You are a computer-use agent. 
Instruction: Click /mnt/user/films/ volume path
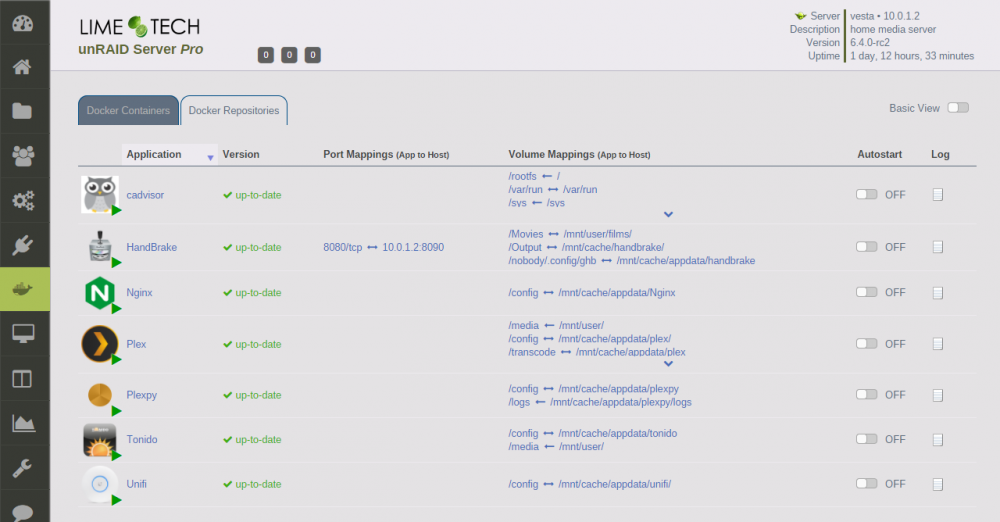[x=598, y=234]
